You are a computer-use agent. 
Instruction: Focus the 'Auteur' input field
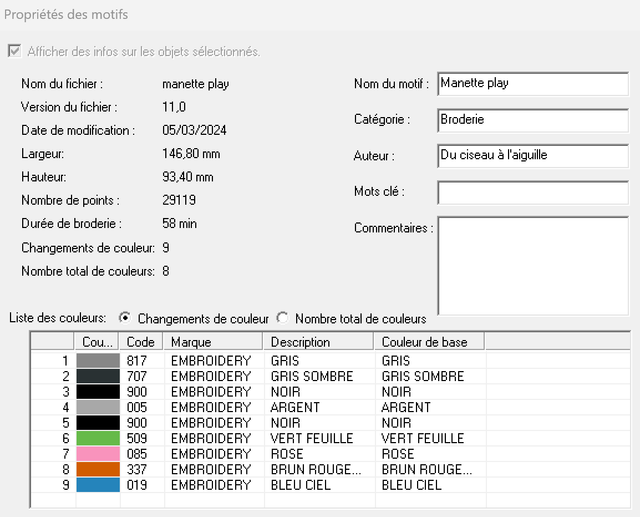[x=533, y=155]
